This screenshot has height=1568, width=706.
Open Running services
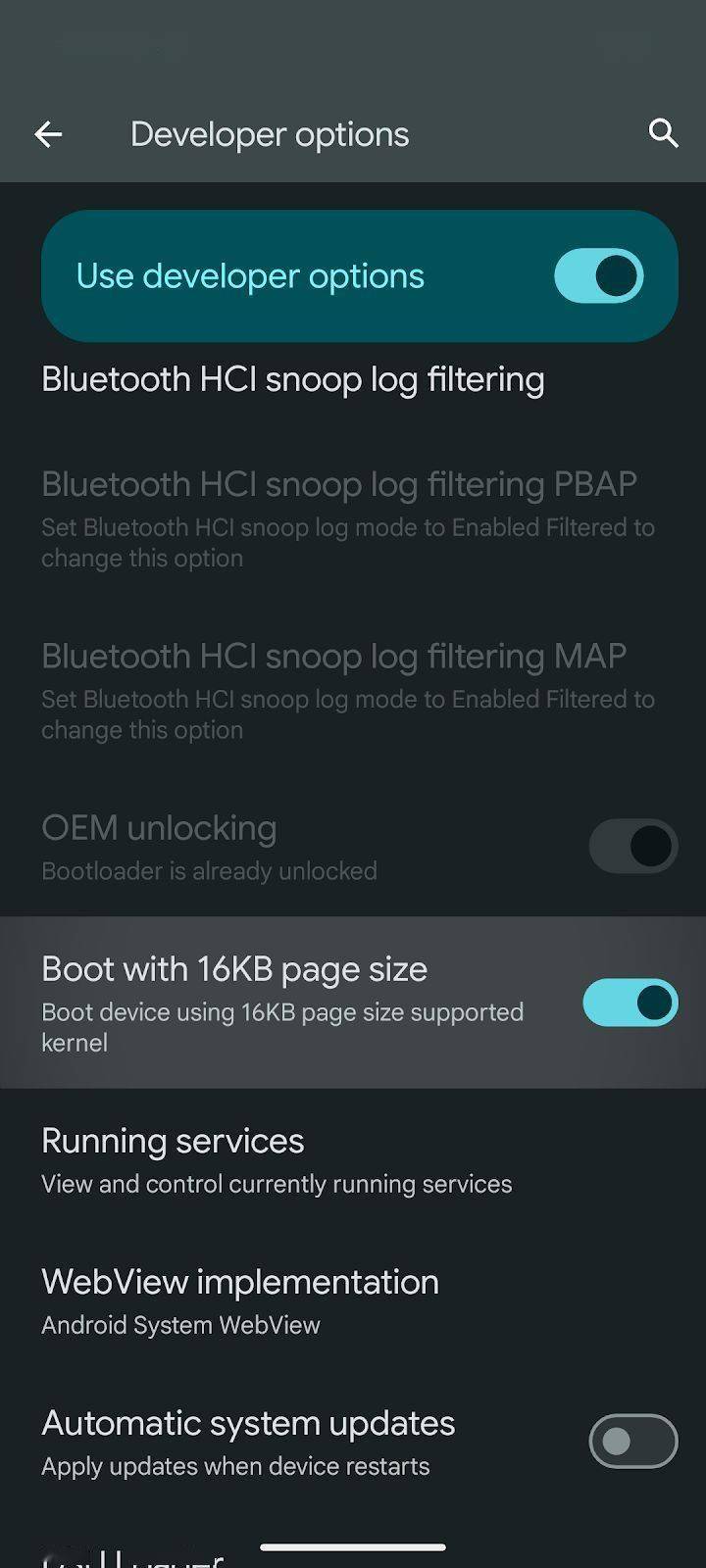[x=353, y=1159]
